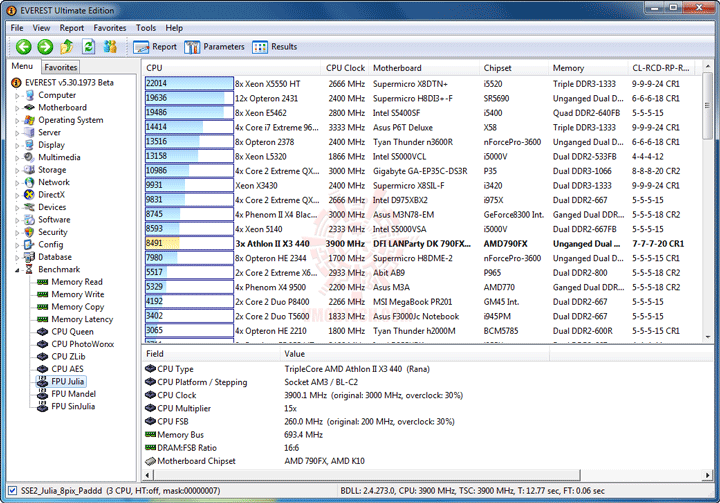Expand the Operating System node
Screen dimensions: 720x503
(17, 121)
